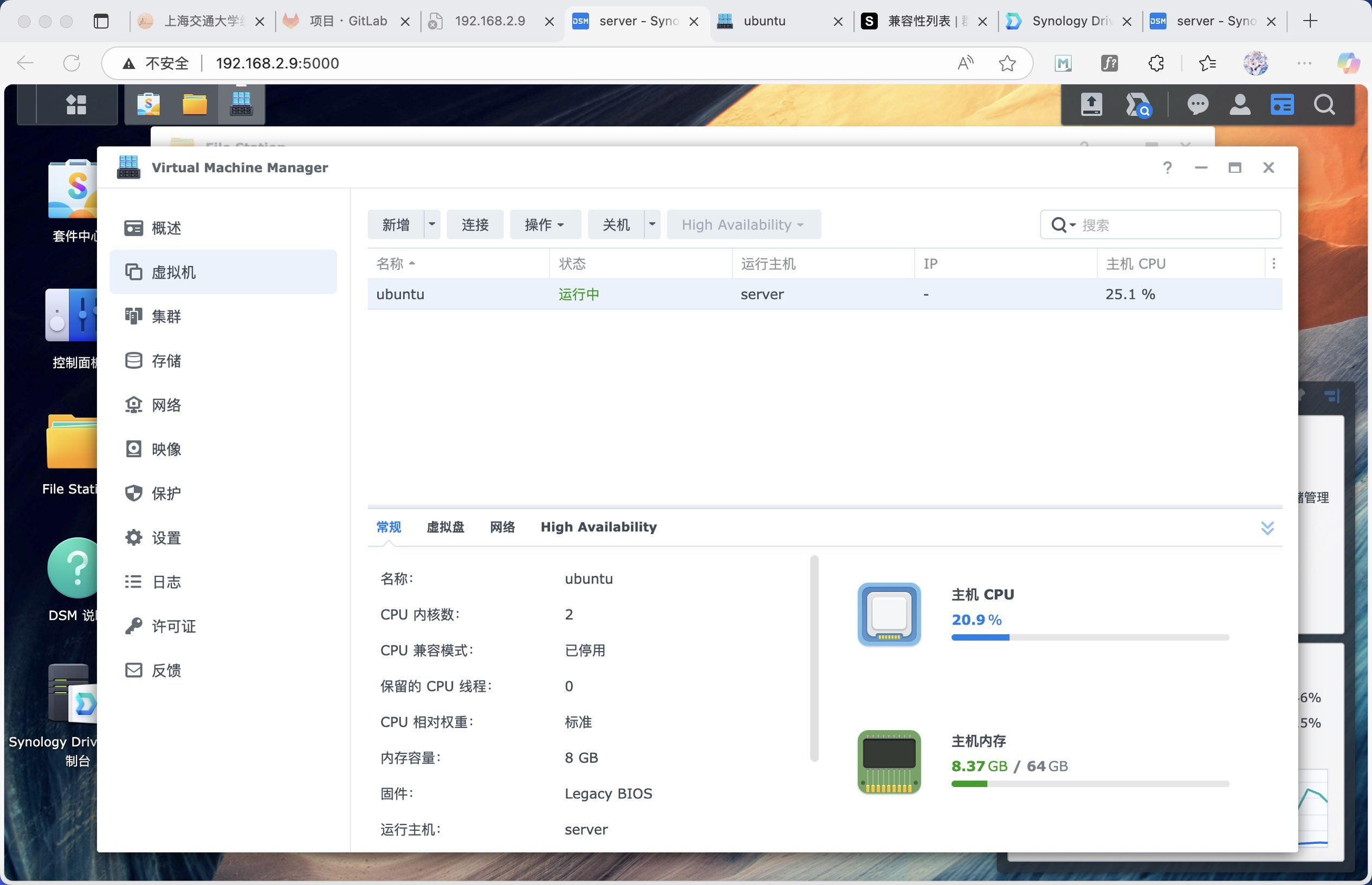Switch to 常规 general tab
Screen dimensions: 1372x885
click(389, 527)
